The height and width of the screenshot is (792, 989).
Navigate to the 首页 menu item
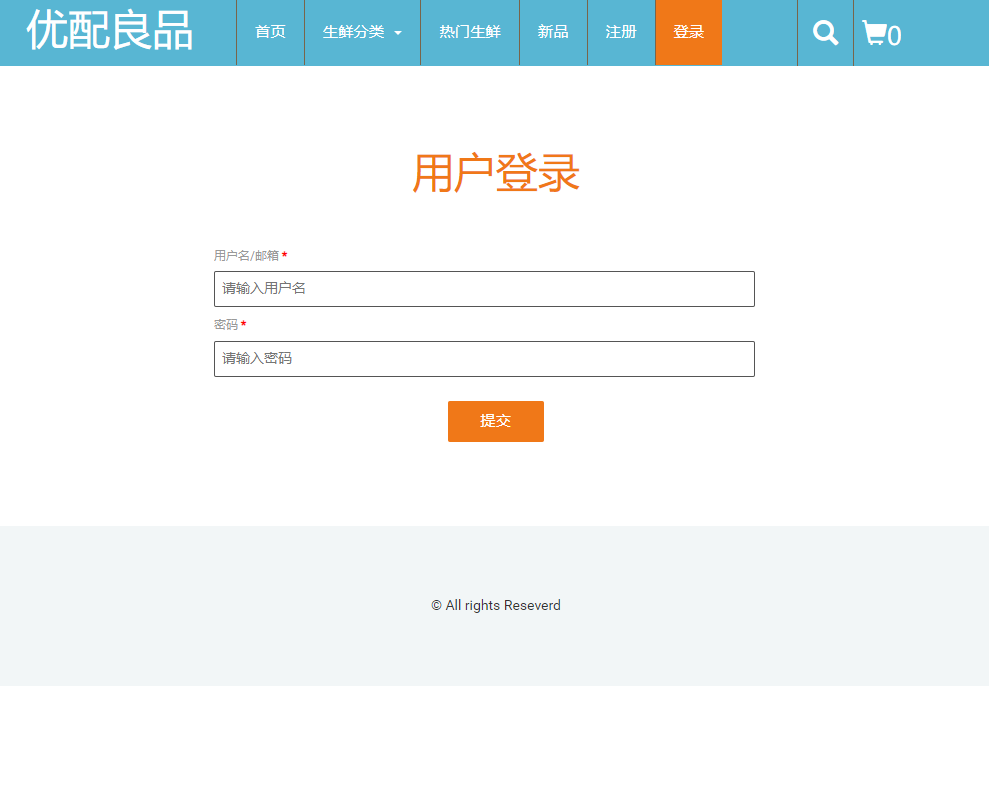269,32
